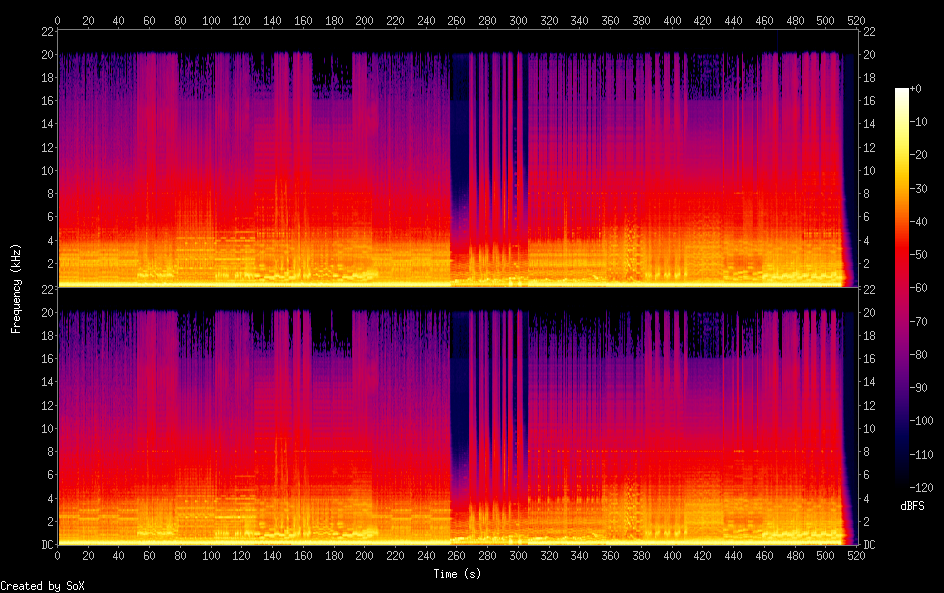Select "100" on the bottom time axis
The image size is (944, 593).
pyautogui.click(x=211, y=556)
